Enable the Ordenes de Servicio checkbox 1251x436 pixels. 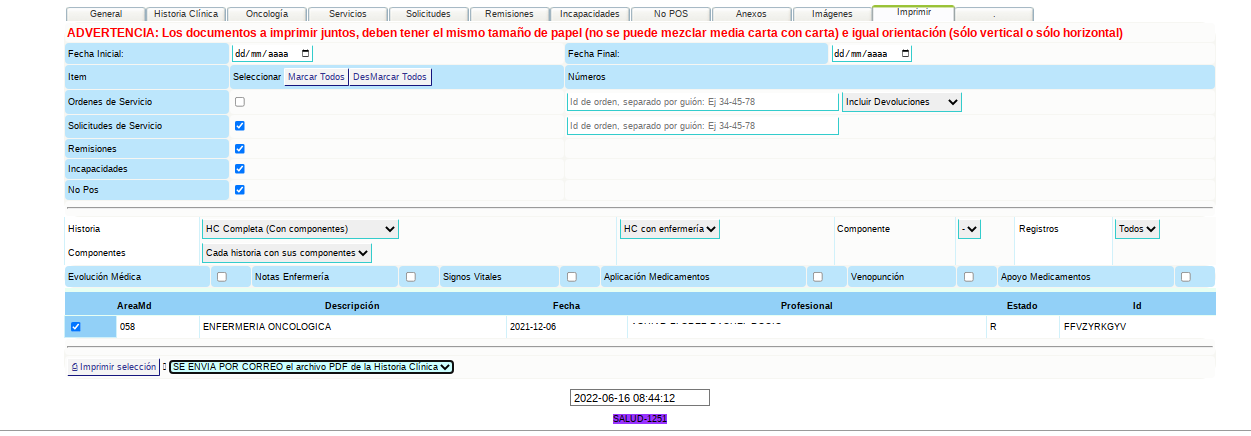tap(240, 102)
